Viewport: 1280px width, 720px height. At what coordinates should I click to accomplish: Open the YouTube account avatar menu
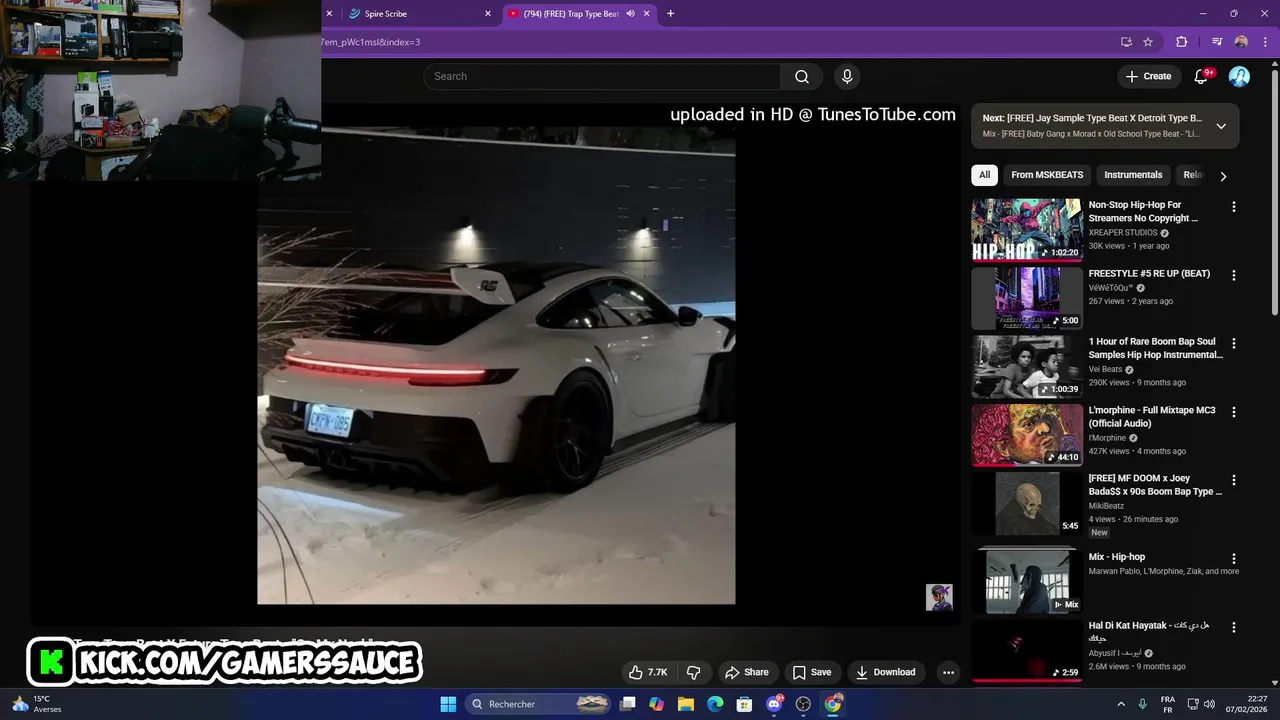(1239, 77)
